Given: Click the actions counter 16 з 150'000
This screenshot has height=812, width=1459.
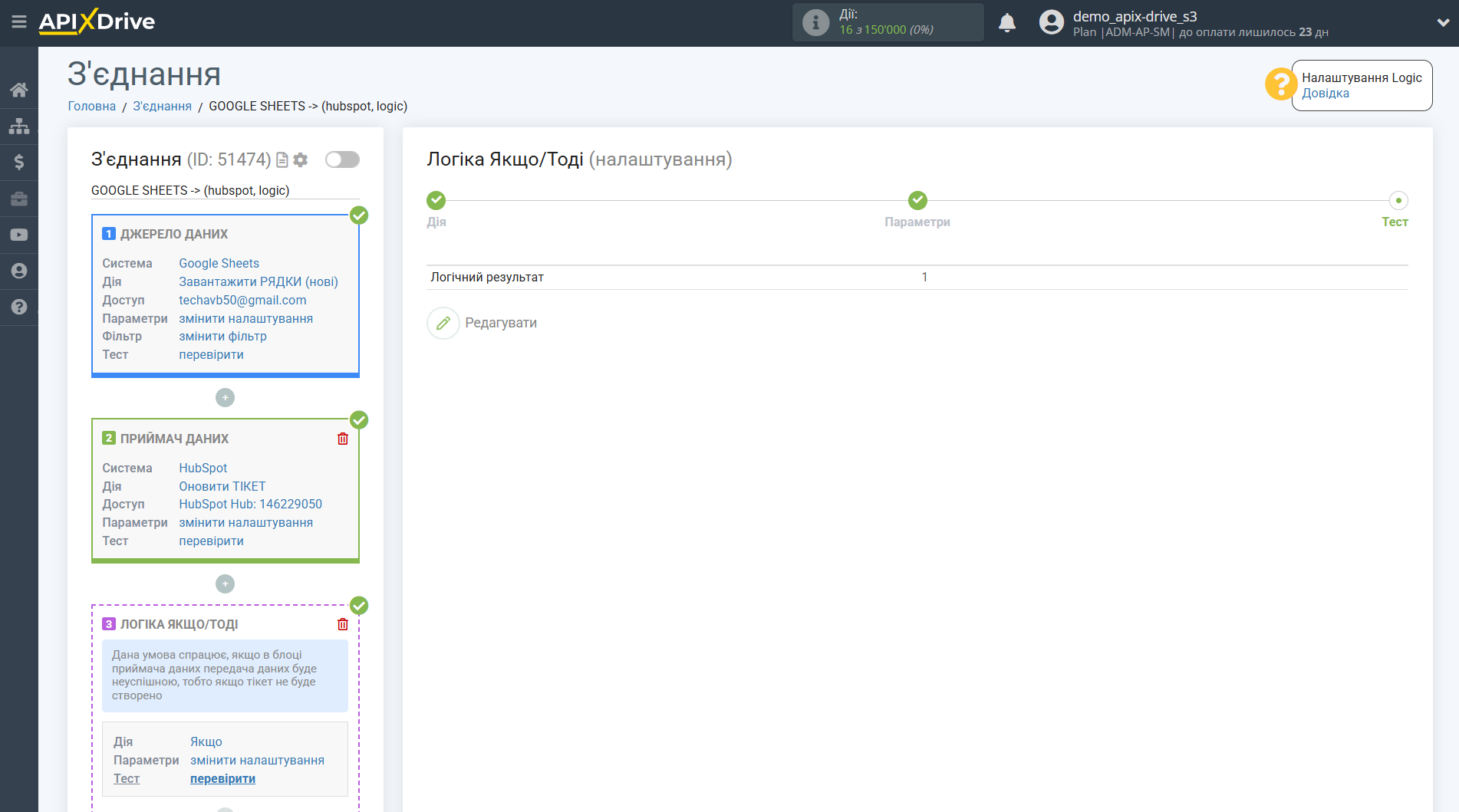Looking at the screenshot, I should [x=886, y=30].
